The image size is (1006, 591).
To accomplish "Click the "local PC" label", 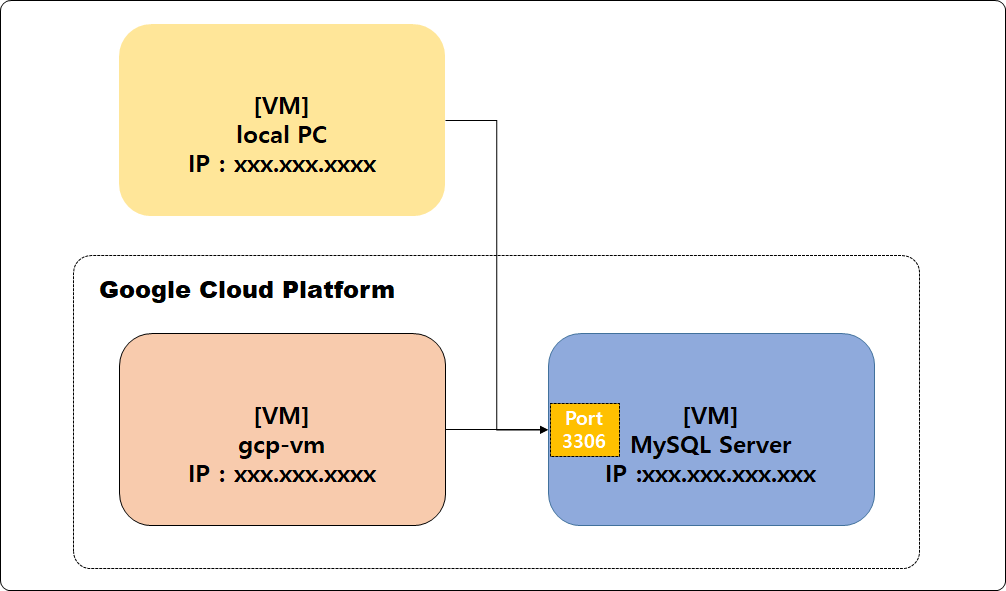I will 282,135.
